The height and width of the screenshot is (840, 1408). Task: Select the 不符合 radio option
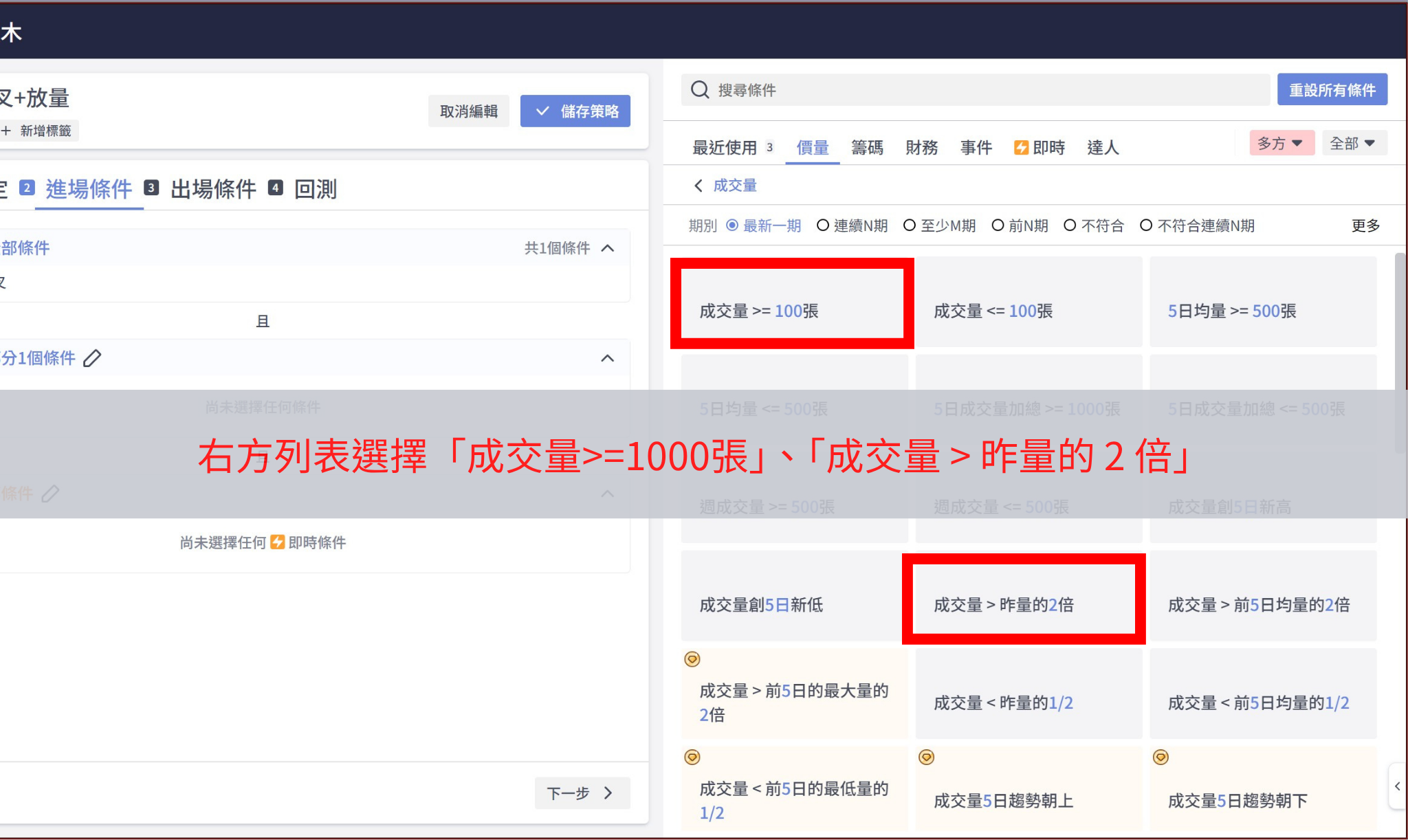[1070, 225]
